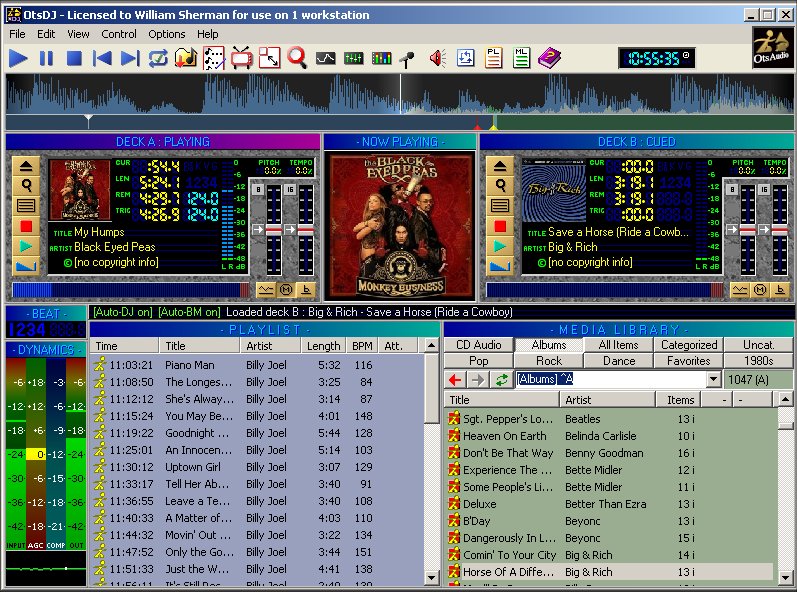Open the ML media library icon
Screen dimensions: 797x592
521,58
